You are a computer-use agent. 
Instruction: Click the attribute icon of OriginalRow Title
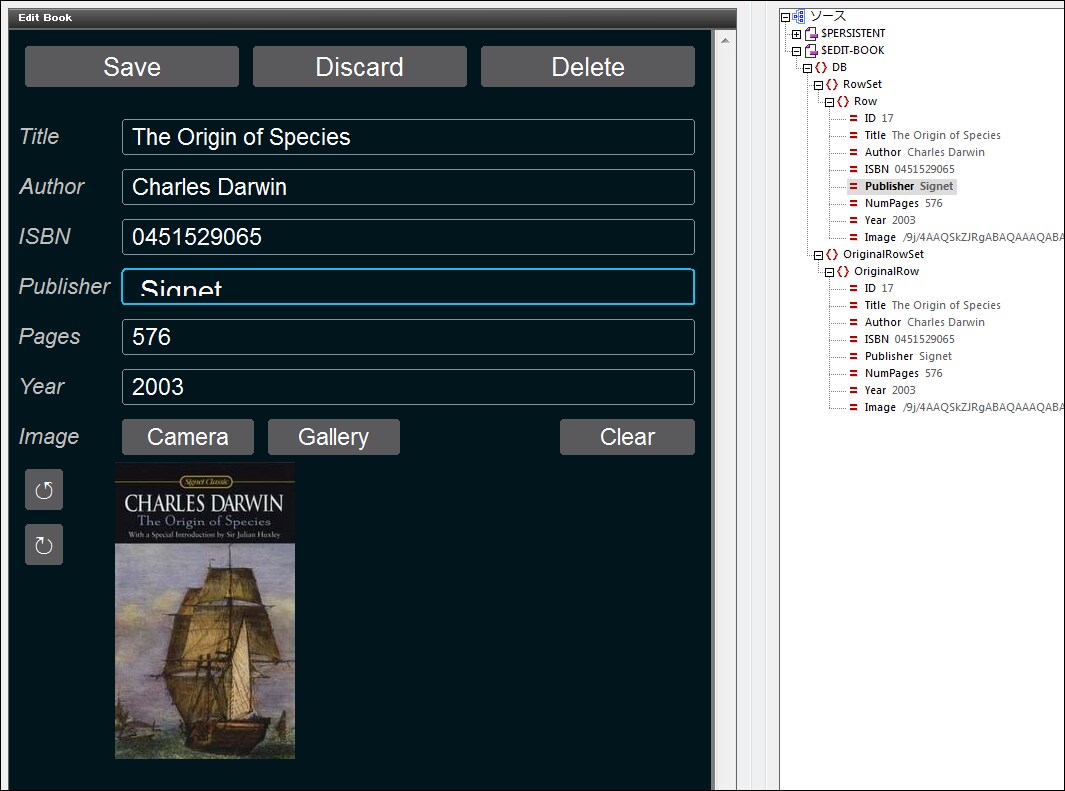coord(854,305)
